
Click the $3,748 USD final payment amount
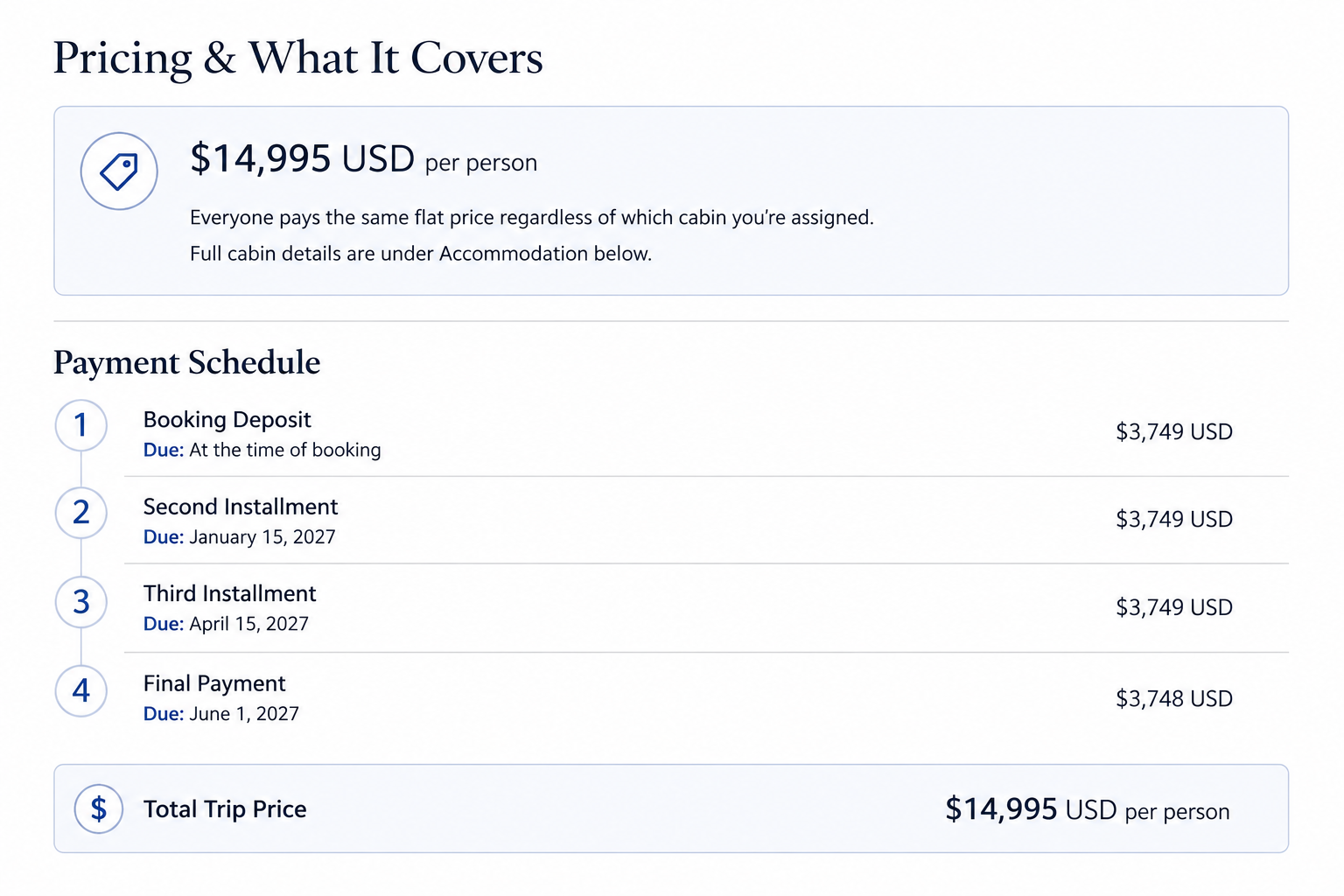click(x=1174, y=698)
